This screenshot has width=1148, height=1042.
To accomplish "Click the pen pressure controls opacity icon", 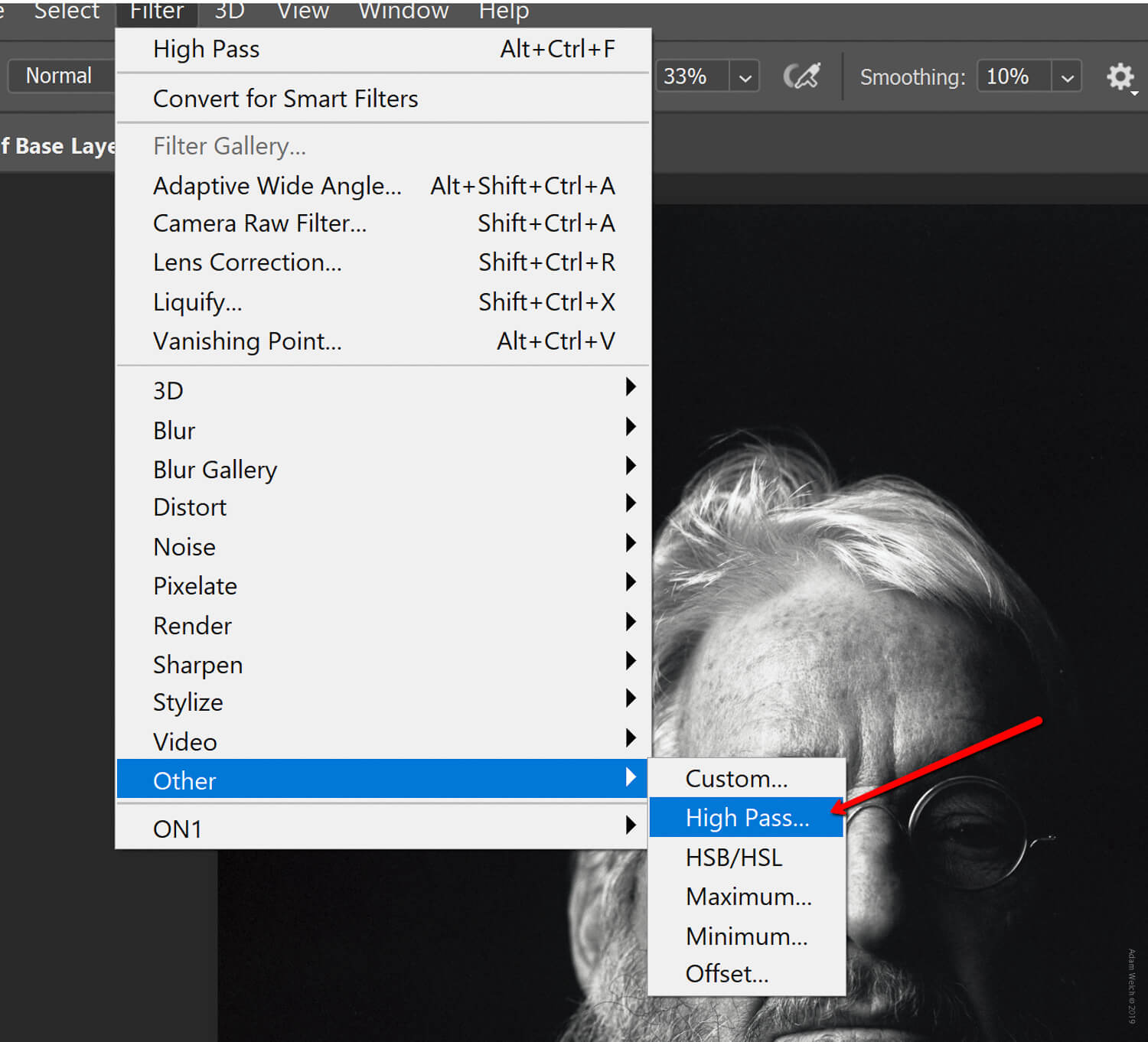I will point(802,76).
